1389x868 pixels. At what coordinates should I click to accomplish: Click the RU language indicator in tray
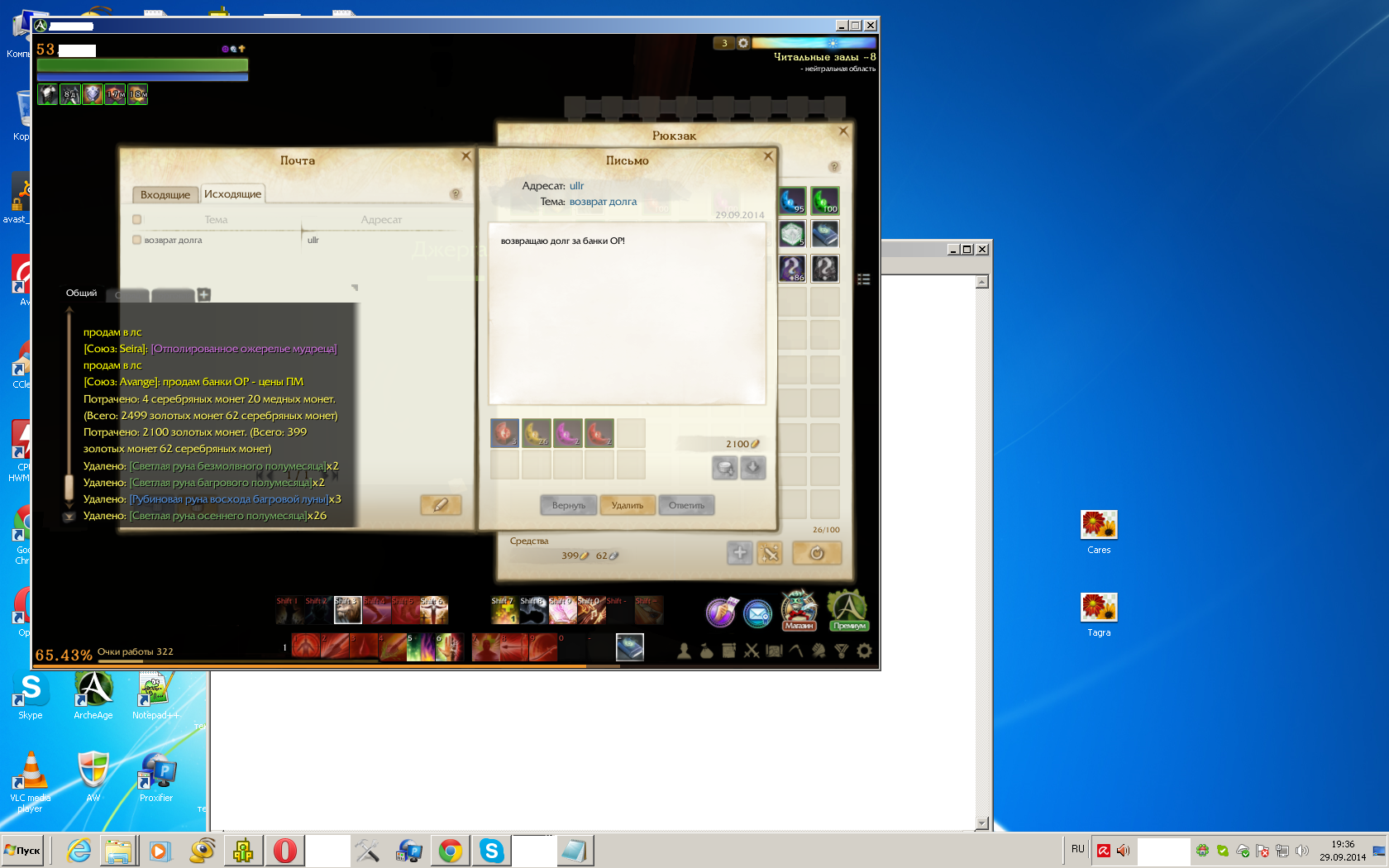(x=1077, y=849)
